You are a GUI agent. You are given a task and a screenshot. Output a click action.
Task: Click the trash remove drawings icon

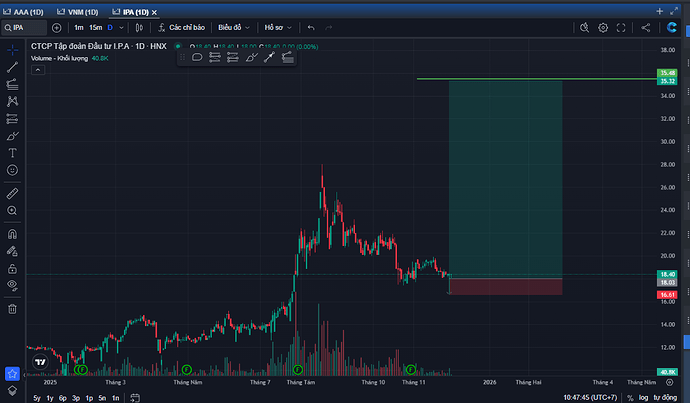(x=12, y=309)
